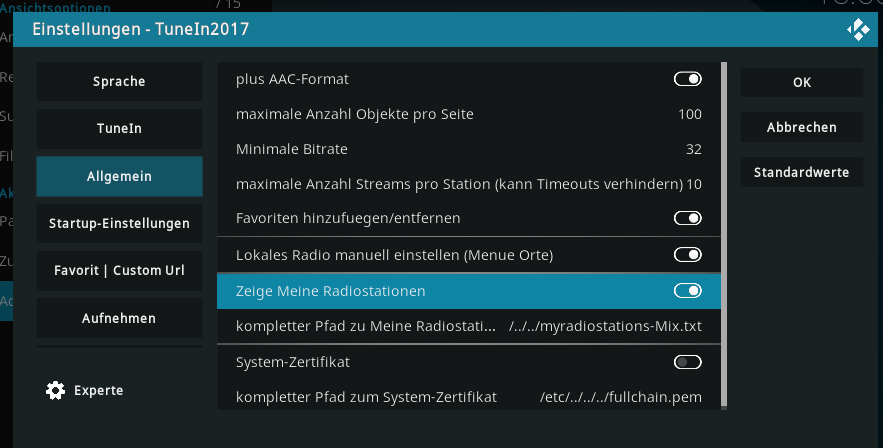Click the settings list scrollbar
883x448 pixels.
coord(724,236)
